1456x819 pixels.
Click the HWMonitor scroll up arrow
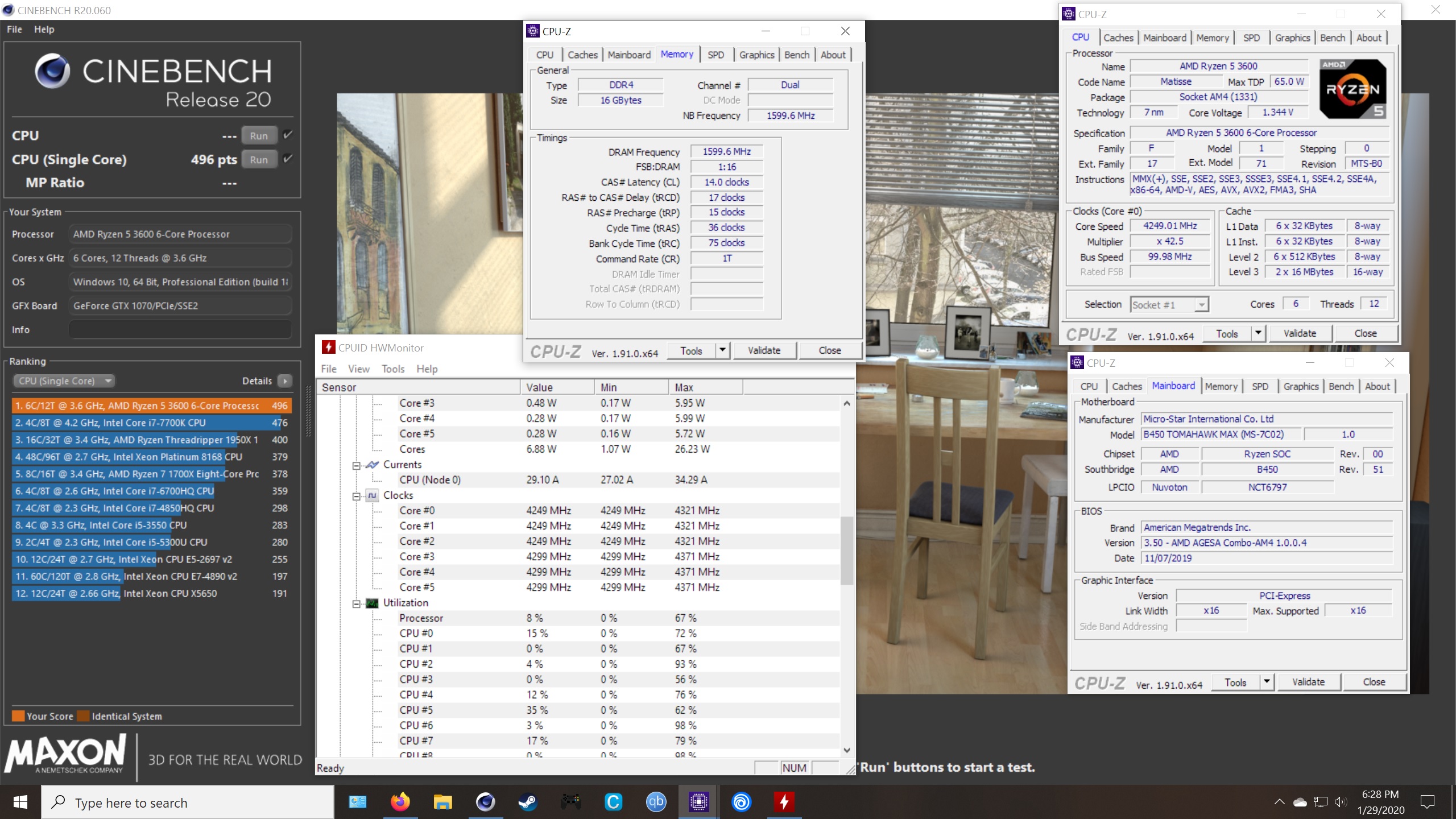click(x=847, y=403)
